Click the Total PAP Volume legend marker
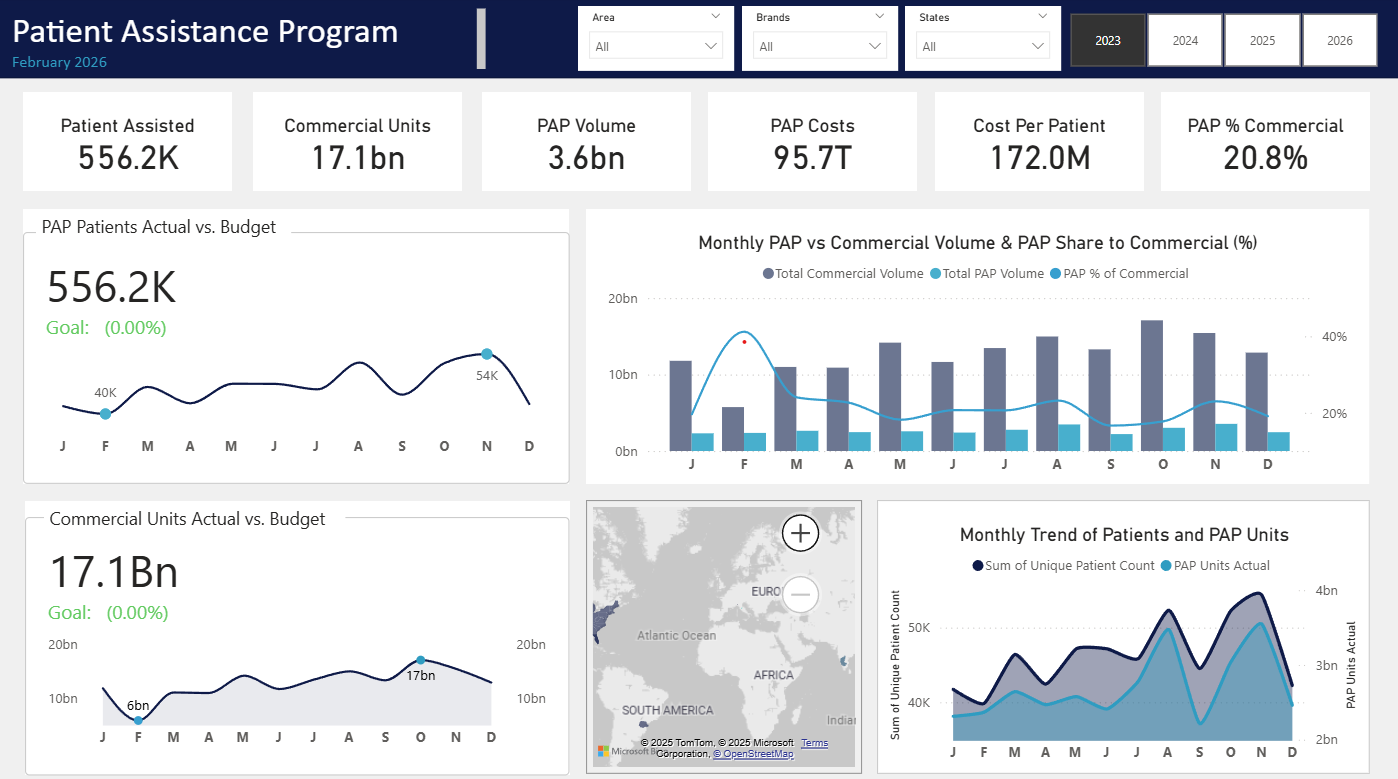Image resolution: width=1398 pixels, height=779 pixels. pos(936,274)
